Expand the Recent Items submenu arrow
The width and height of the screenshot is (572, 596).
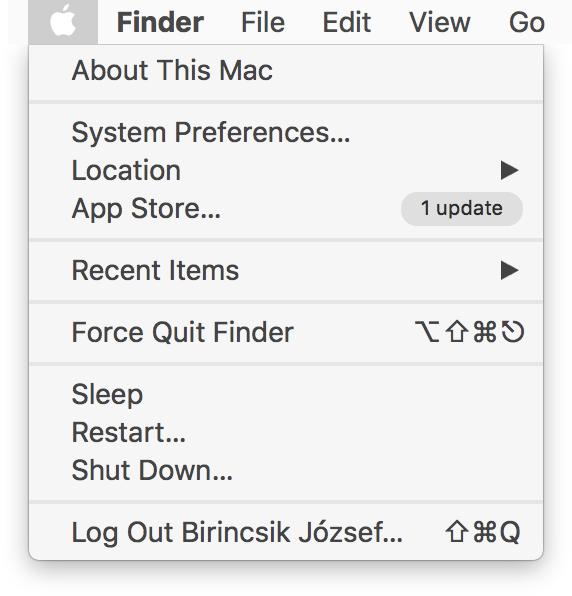pyautogui.click(x=510, y=270)
